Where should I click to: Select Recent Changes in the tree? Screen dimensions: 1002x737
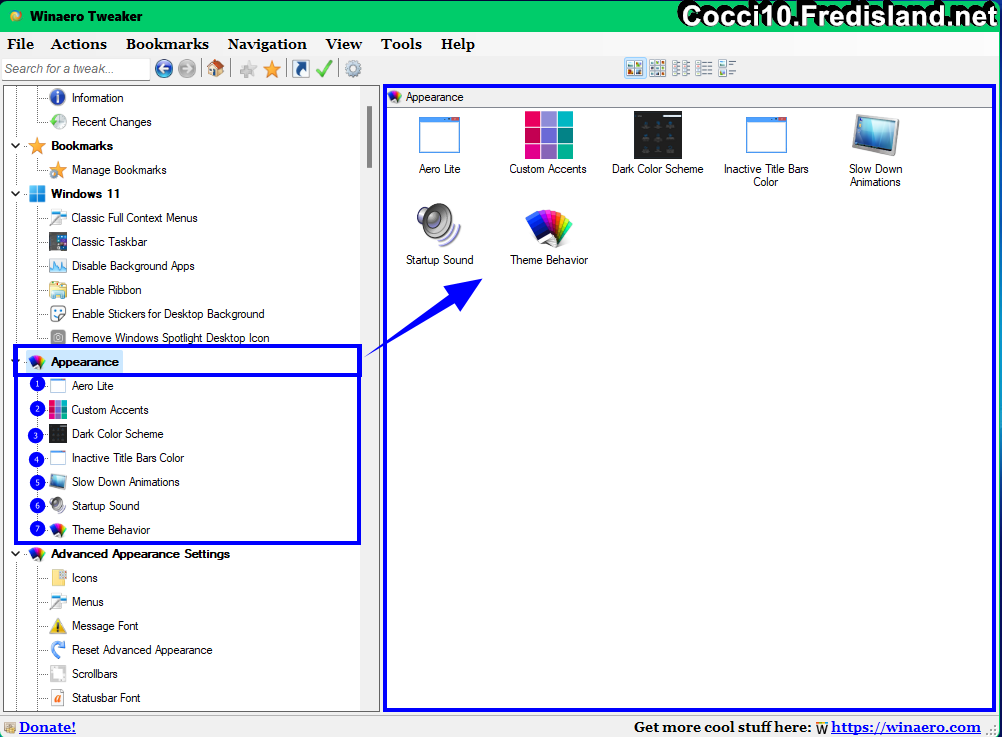(111, 121)
